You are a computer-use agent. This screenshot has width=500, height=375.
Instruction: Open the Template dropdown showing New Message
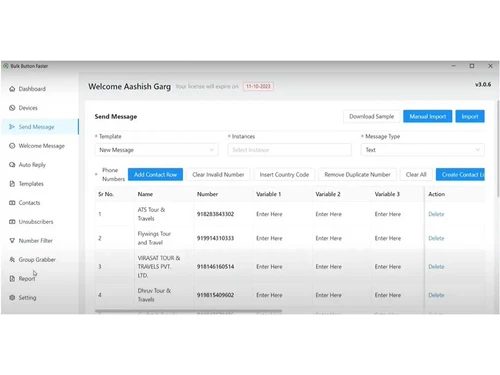[157, 150]
